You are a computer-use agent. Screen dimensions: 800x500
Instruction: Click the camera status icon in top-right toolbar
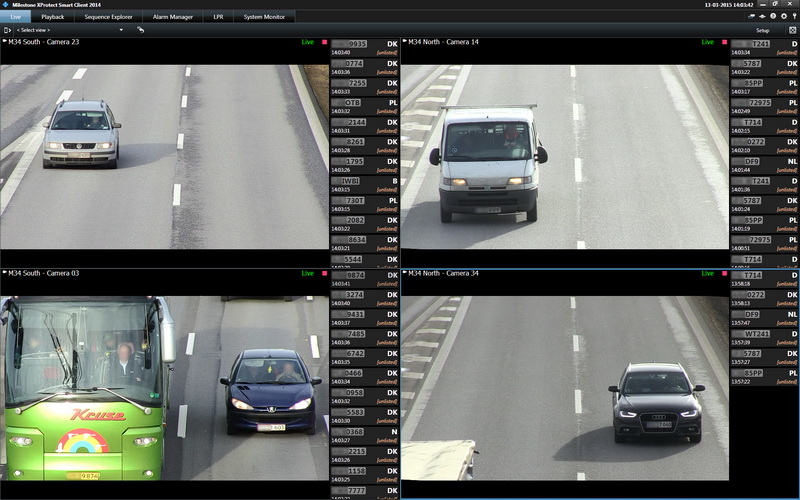(751, 17)
